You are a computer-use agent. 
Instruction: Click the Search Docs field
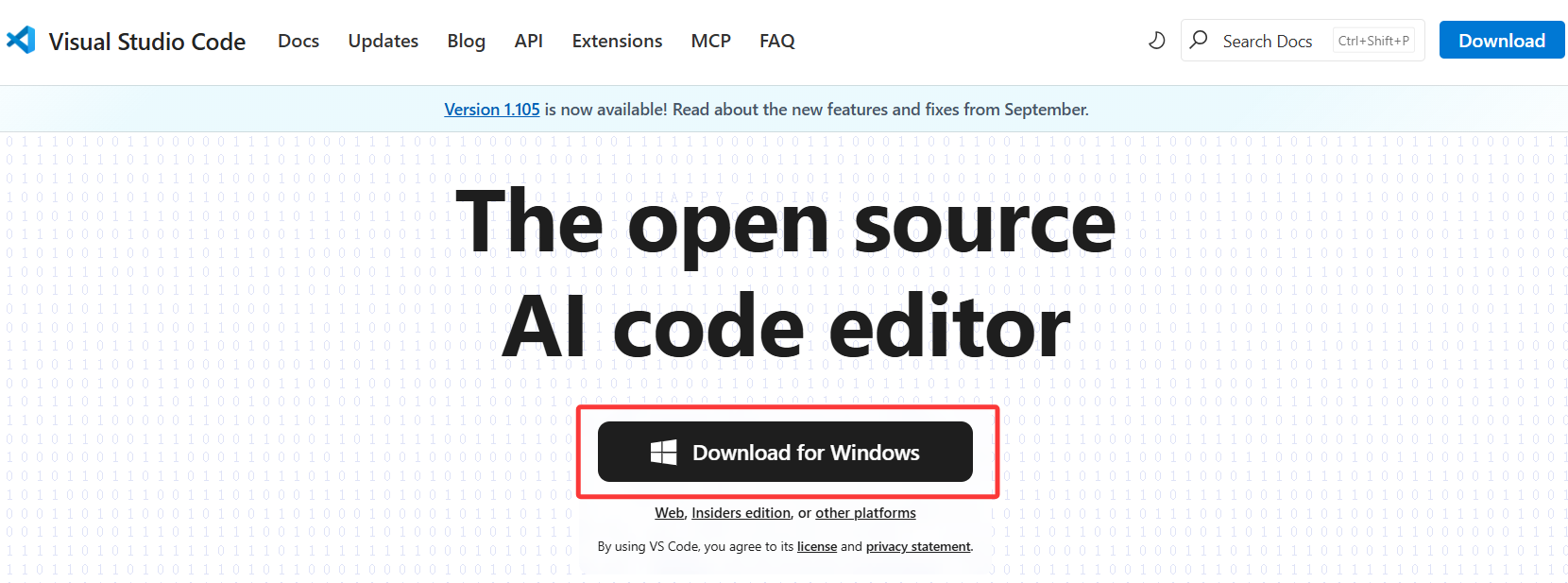1303,41
